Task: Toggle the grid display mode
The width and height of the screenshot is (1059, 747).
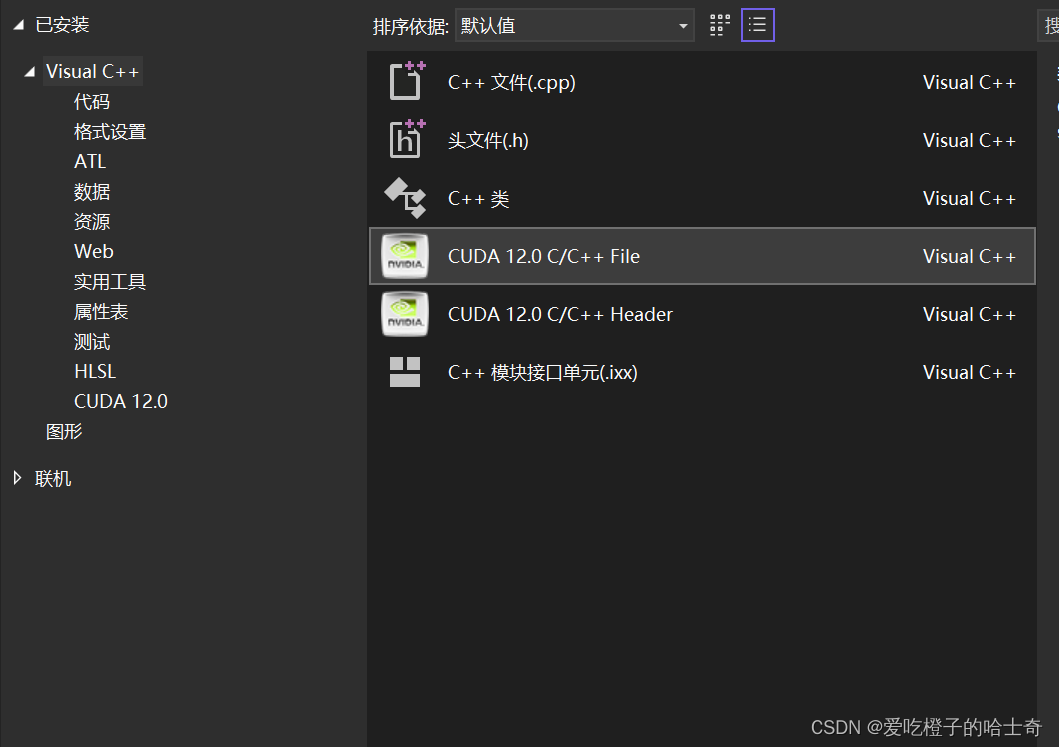Action: point(718,24)
